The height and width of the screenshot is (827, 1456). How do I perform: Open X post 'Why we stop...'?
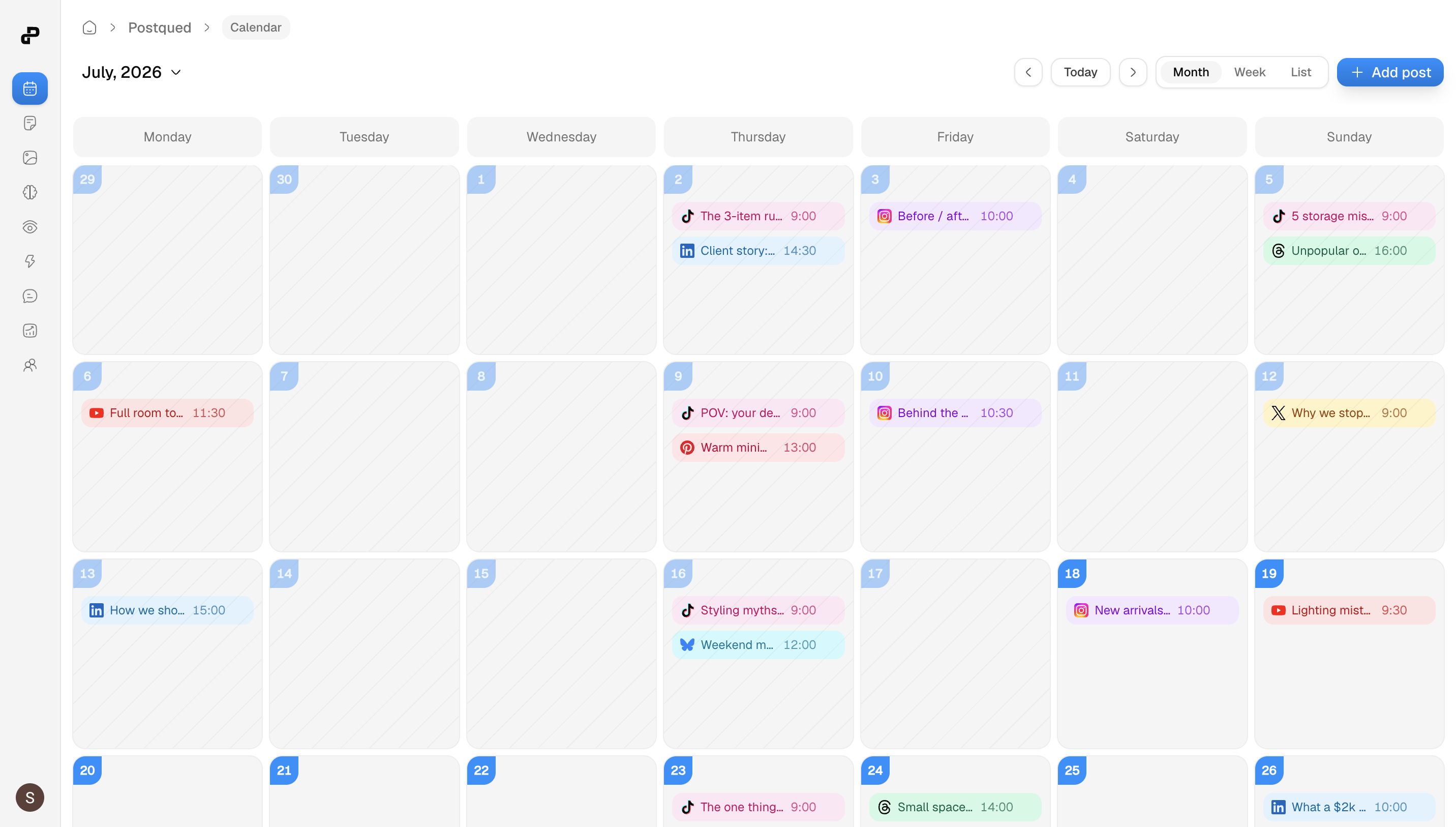coord(1349,413)
